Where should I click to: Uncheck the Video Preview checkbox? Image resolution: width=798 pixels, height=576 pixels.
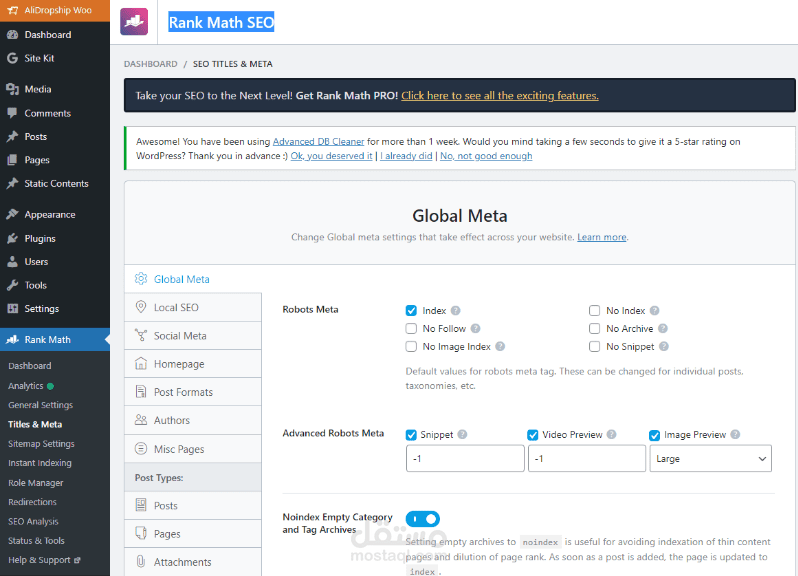533,435
